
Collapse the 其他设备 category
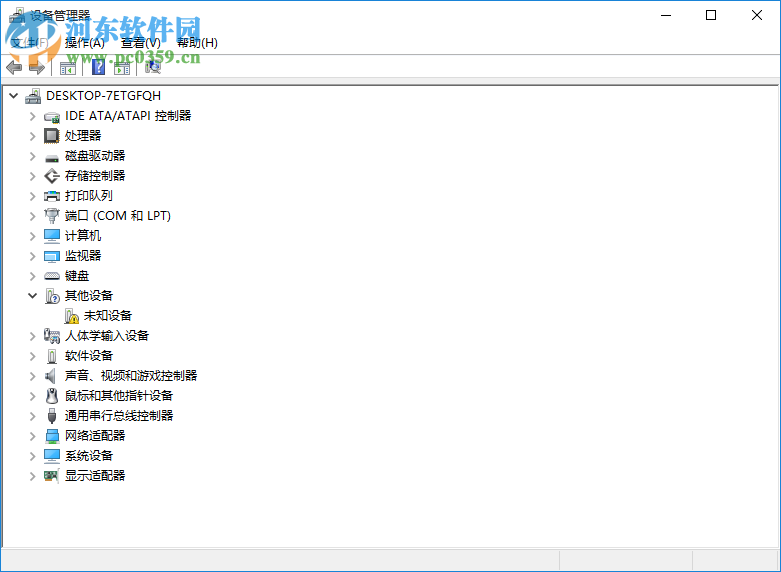(x=32, y=295)
